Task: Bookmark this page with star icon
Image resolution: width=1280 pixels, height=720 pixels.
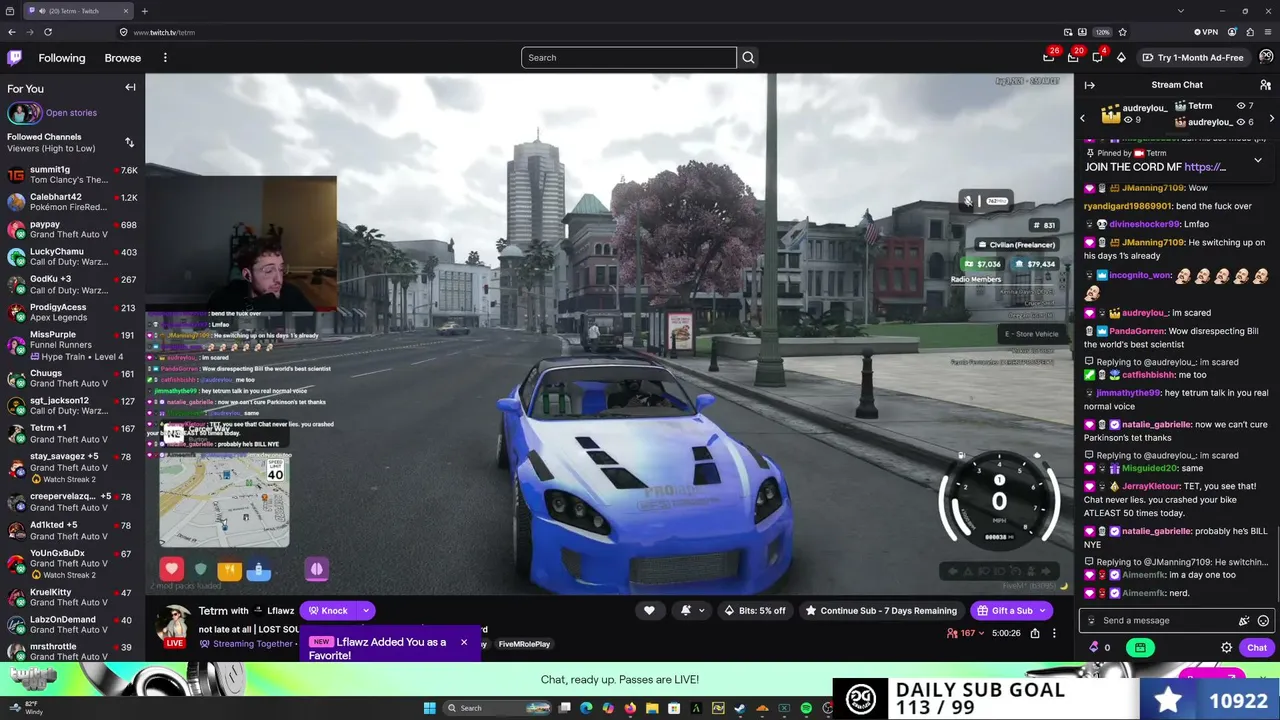Action: (1122, 32)
